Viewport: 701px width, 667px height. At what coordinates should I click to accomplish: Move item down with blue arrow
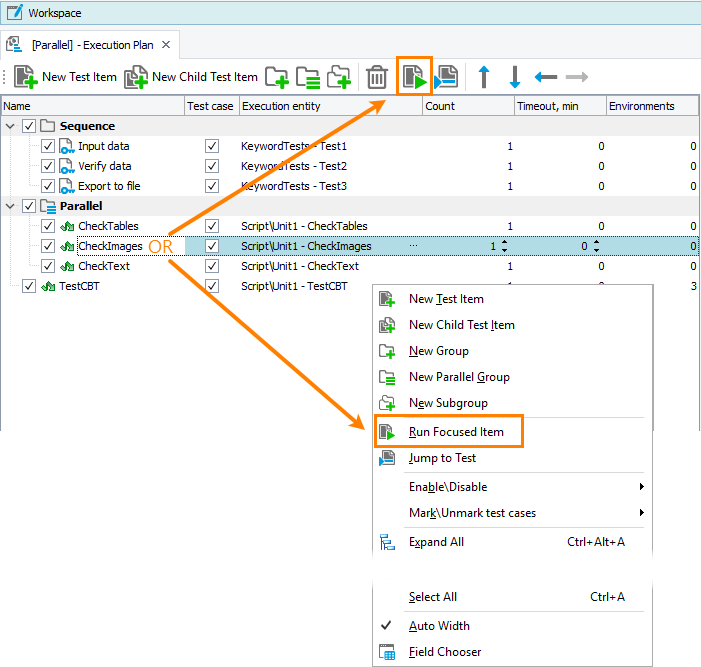(x=515, y=77)
